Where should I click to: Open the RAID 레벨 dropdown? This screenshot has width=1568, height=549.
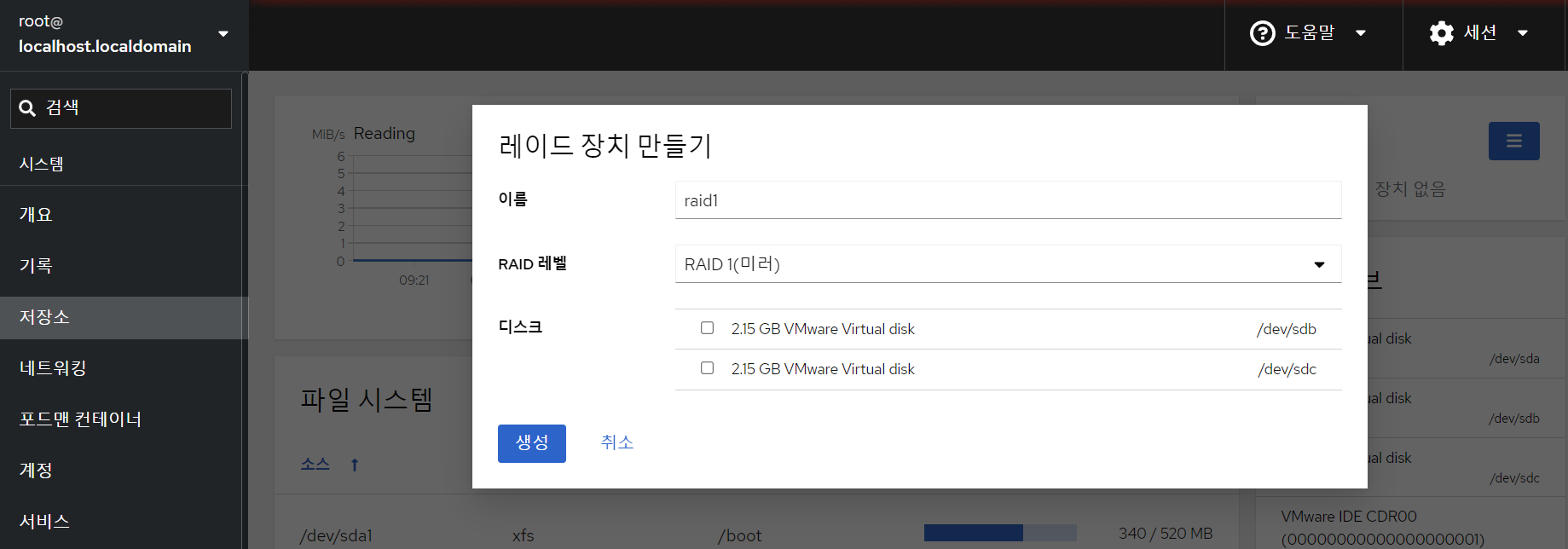point(1008,264)
